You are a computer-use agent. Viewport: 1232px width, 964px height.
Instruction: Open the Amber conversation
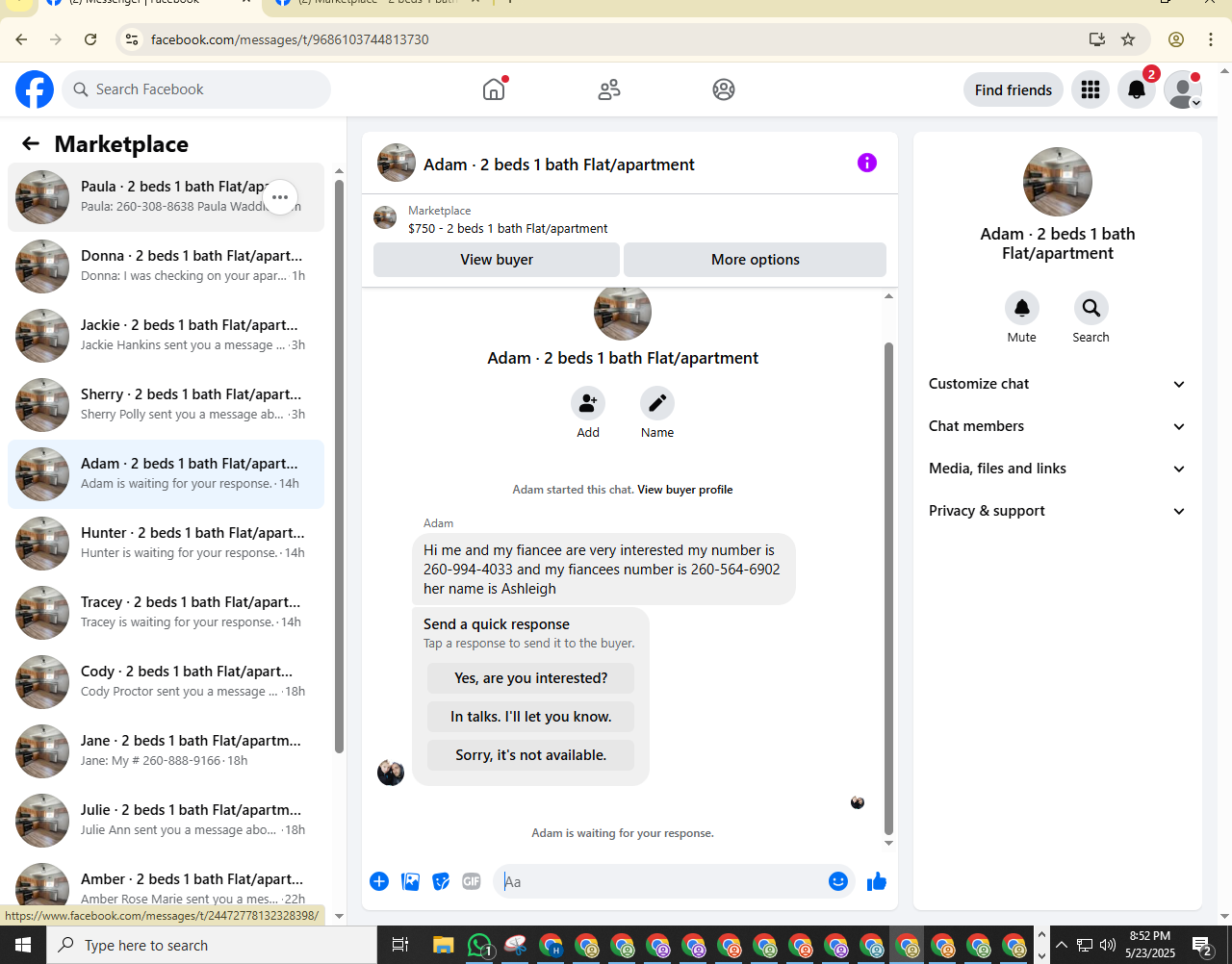click(166, 884)
